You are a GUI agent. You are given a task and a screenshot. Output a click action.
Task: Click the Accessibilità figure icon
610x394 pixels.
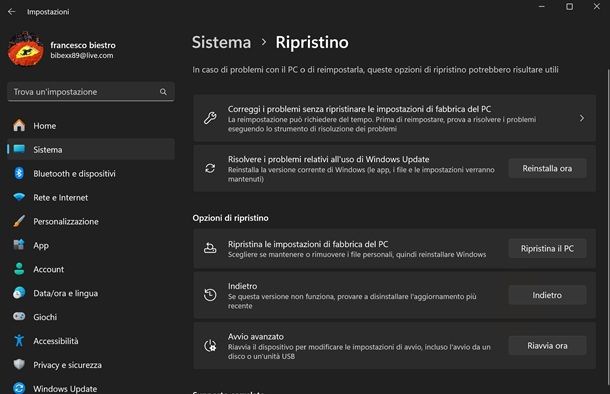19,341
